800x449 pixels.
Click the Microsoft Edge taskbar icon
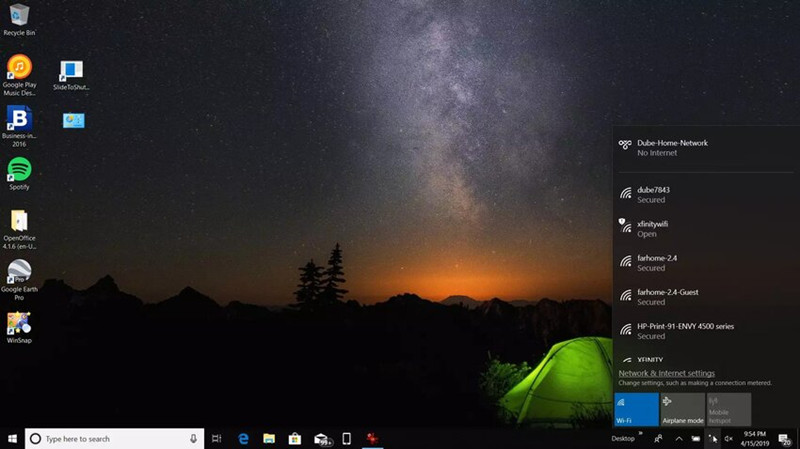[x=243, y=438]
